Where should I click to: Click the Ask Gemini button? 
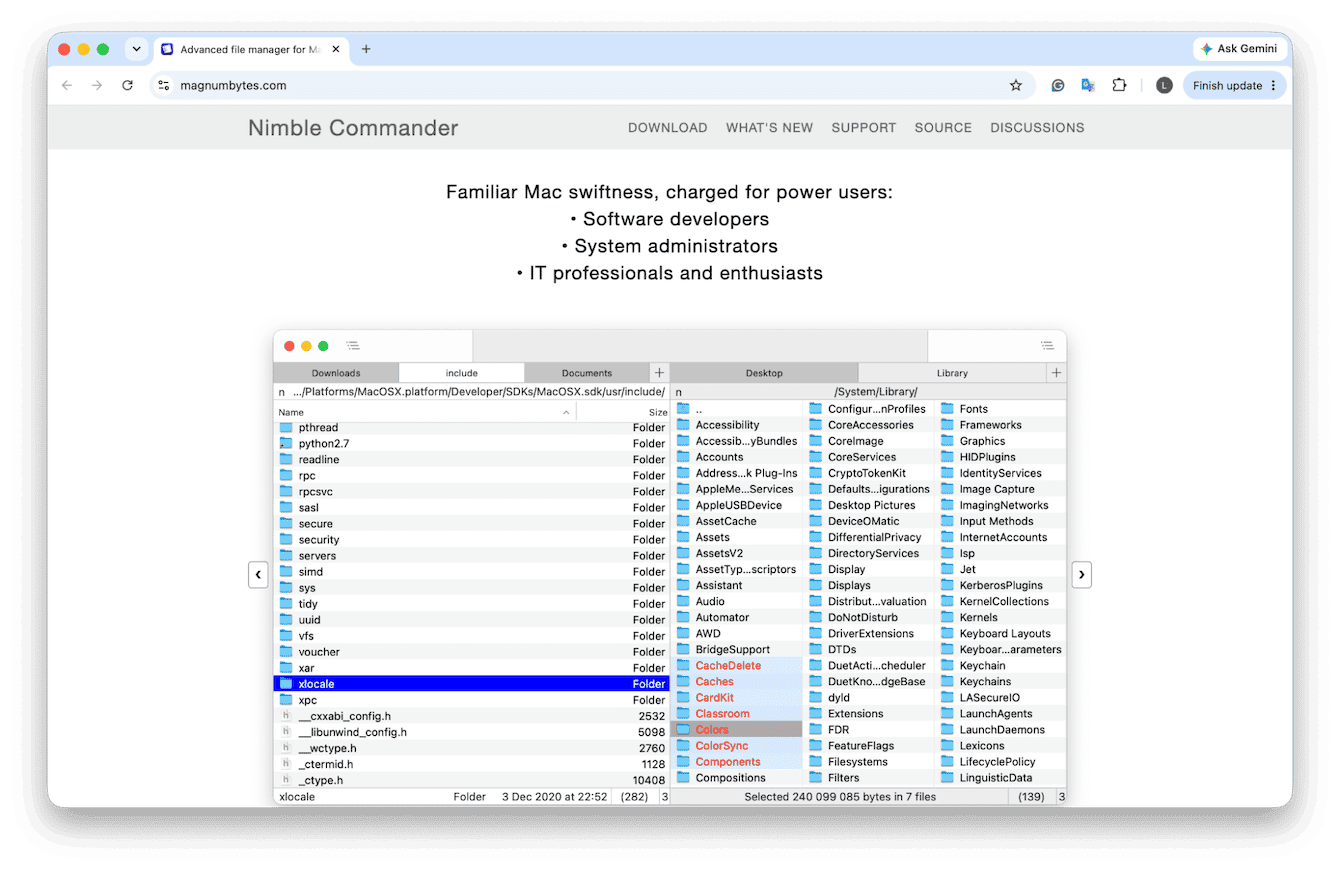tap(1238, 49)
